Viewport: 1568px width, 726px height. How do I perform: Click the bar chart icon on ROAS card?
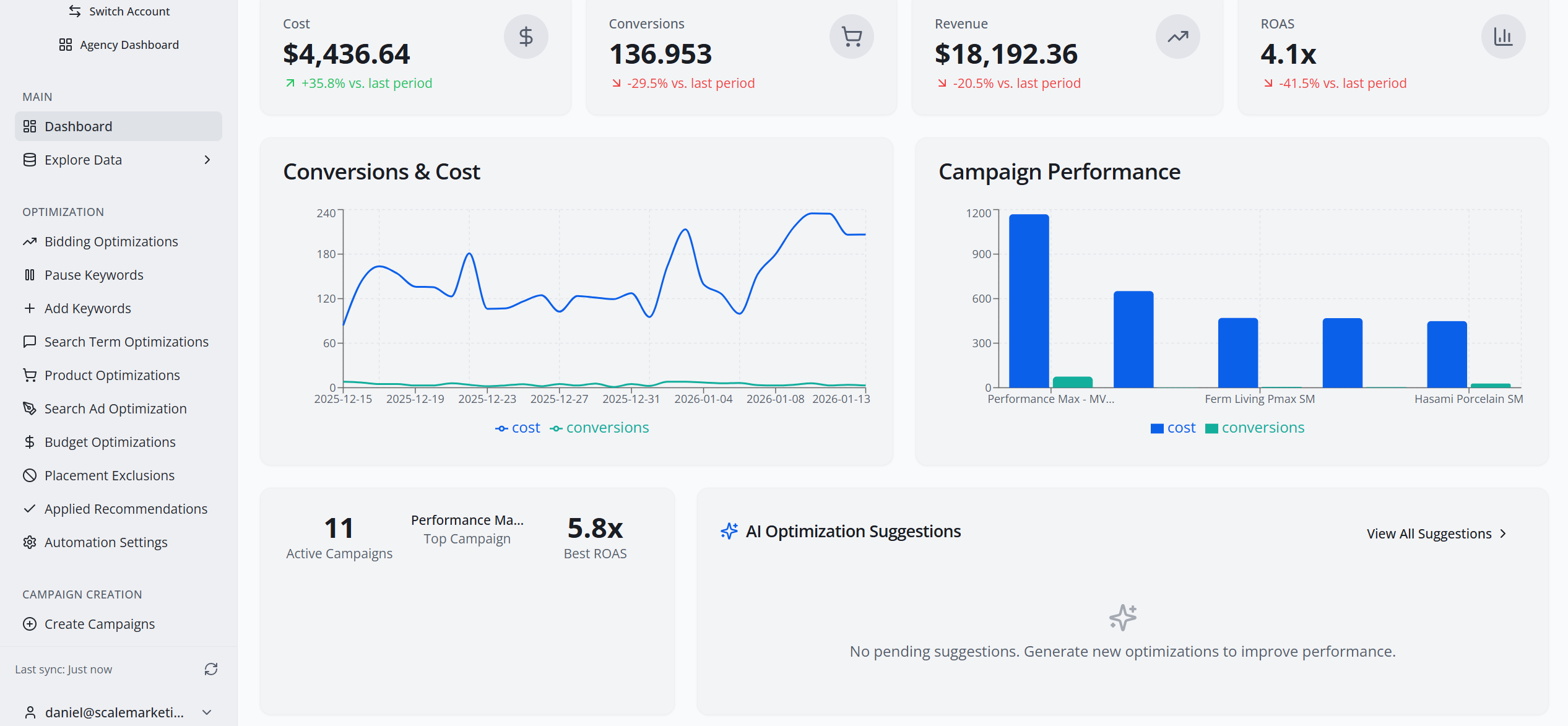[1502, 37]
